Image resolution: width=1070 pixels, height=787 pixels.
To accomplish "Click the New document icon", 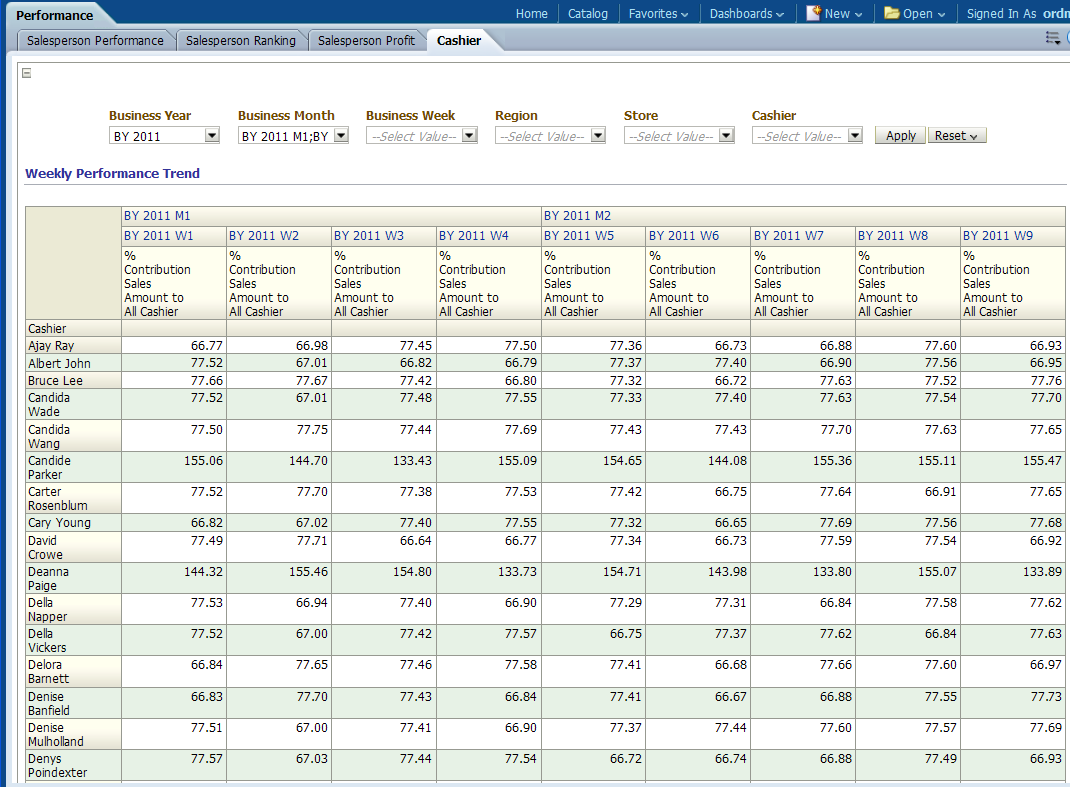I will 814,13.
